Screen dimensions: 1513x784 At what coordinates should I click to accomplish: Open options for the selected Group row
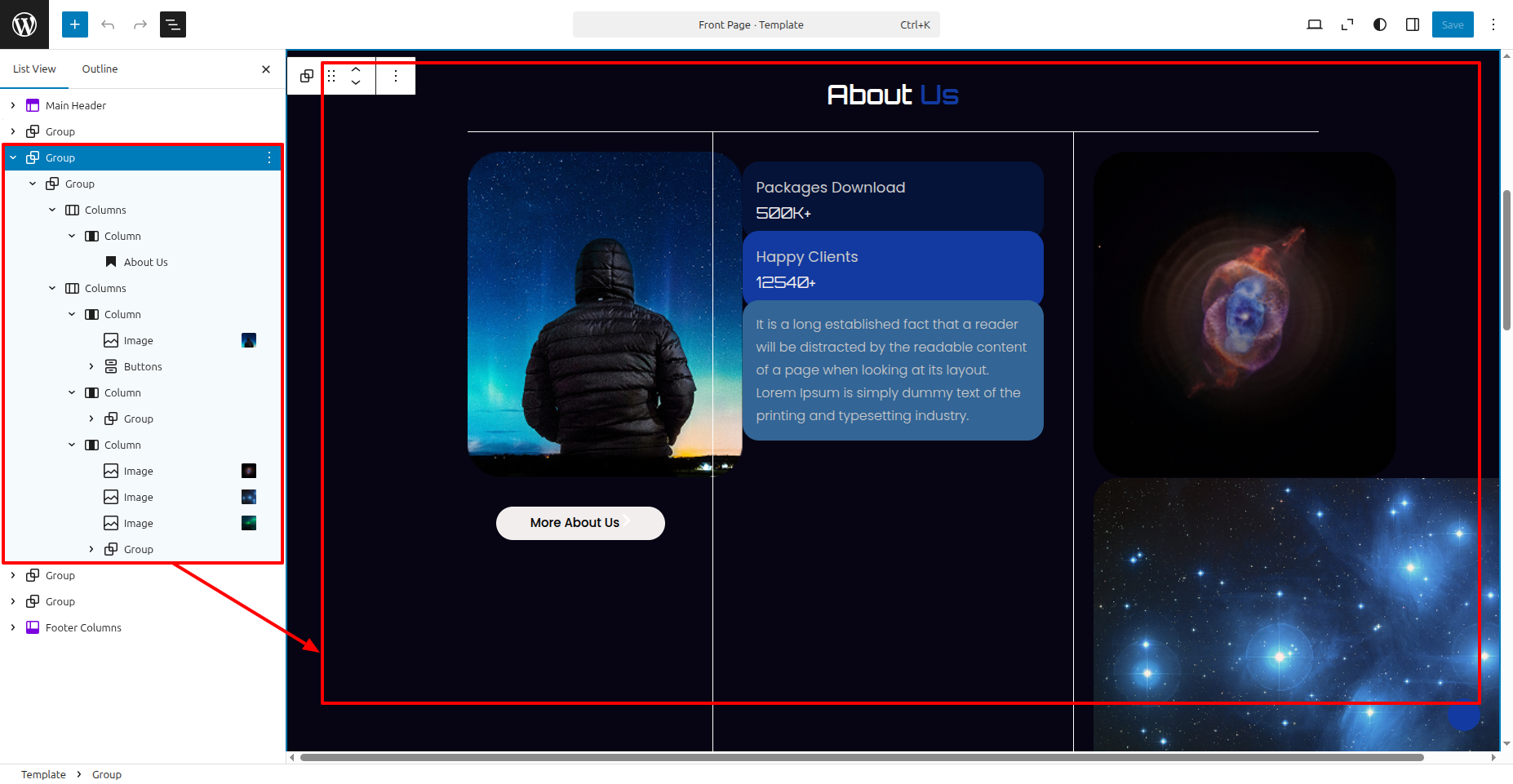269,157
